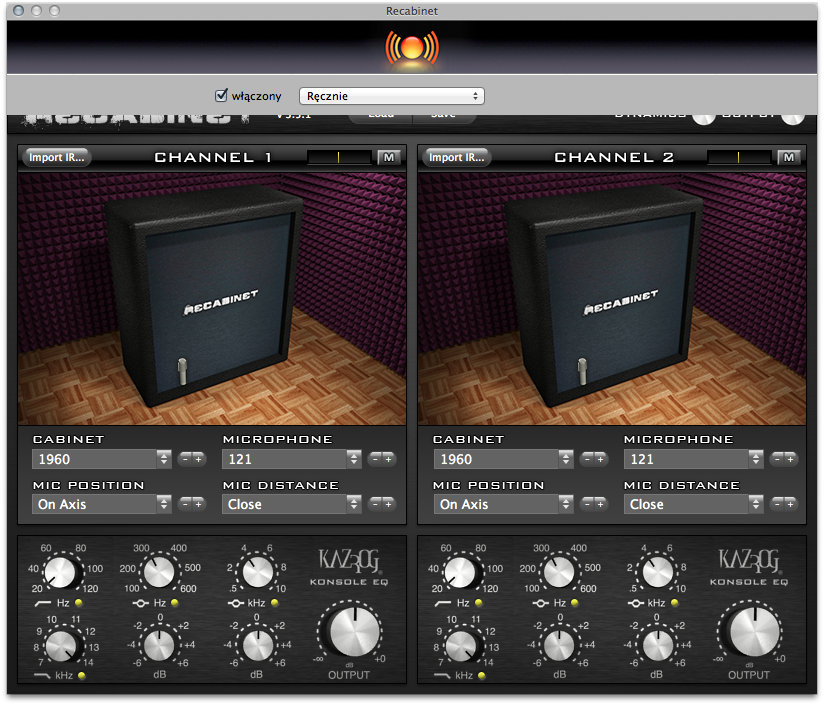Open the Ręcznie preset dropdown
The image size is (824, 705).
click(392, 96)
